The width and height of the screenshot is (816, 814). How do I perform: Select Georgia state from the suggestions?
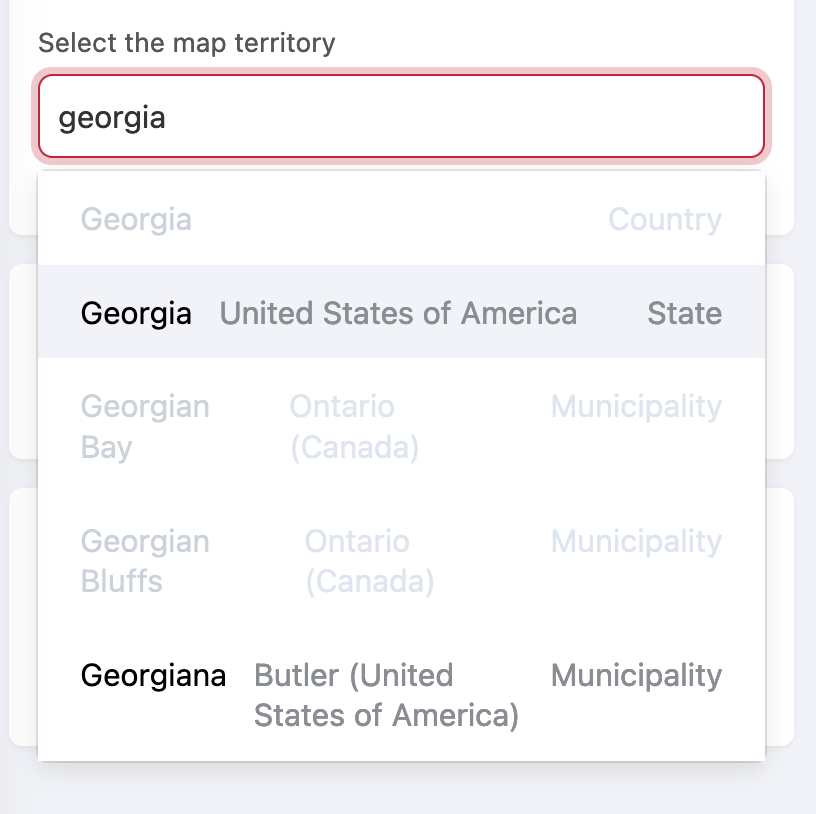pyautogui.click(x=400, y=313)
